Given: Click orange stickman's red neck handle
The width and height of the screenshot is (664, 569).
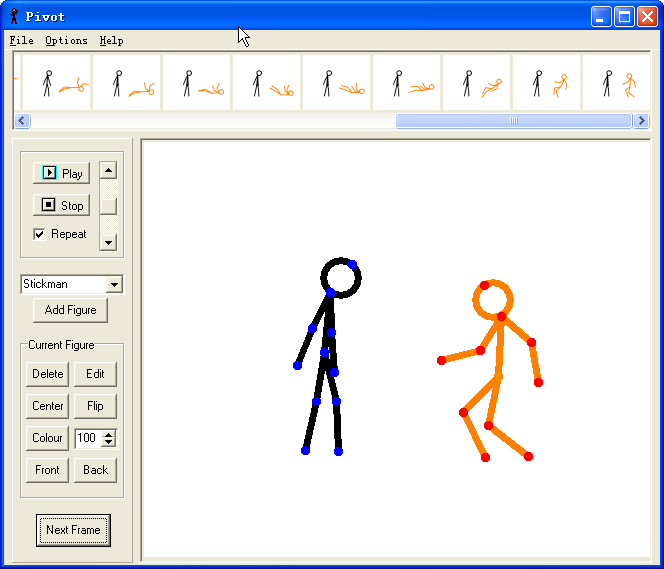Looking at the screenshot, I should tap(502, 316).
